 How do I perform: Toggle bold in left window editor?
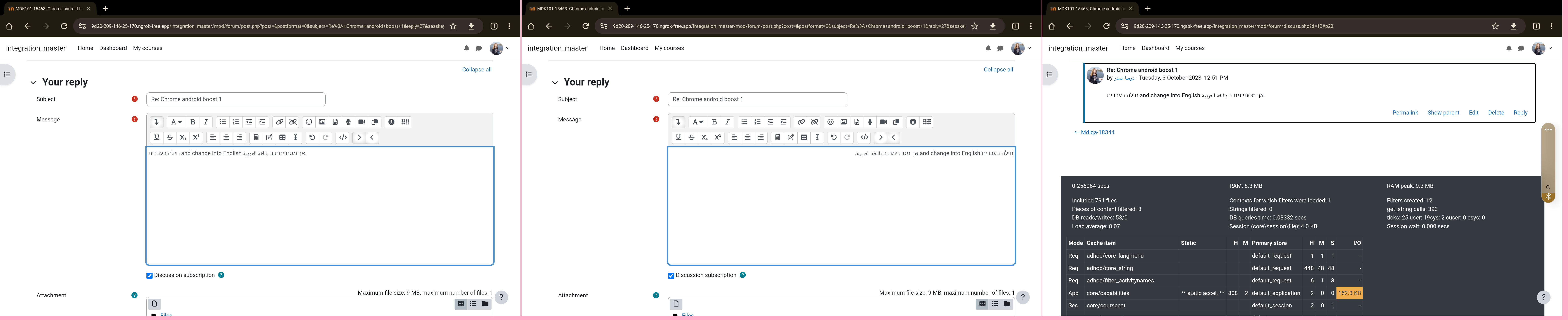(x=193, y=122)
